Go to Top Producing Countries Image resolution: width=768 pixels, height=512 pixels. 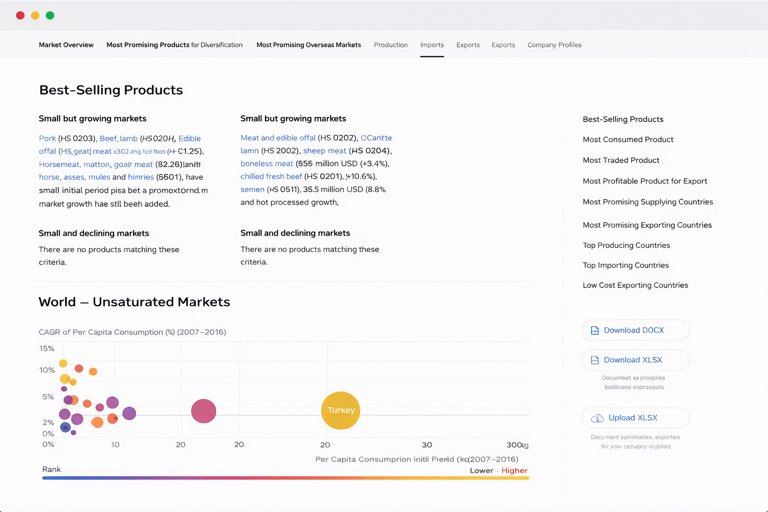[x=626, y=245]
